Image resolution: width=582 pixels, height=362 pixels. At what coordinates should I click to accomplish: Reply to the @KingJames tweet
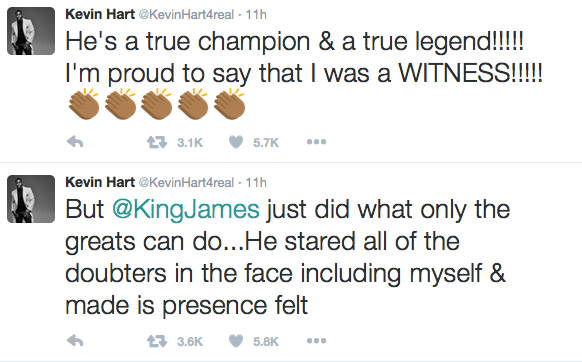[x=75, y=340]
